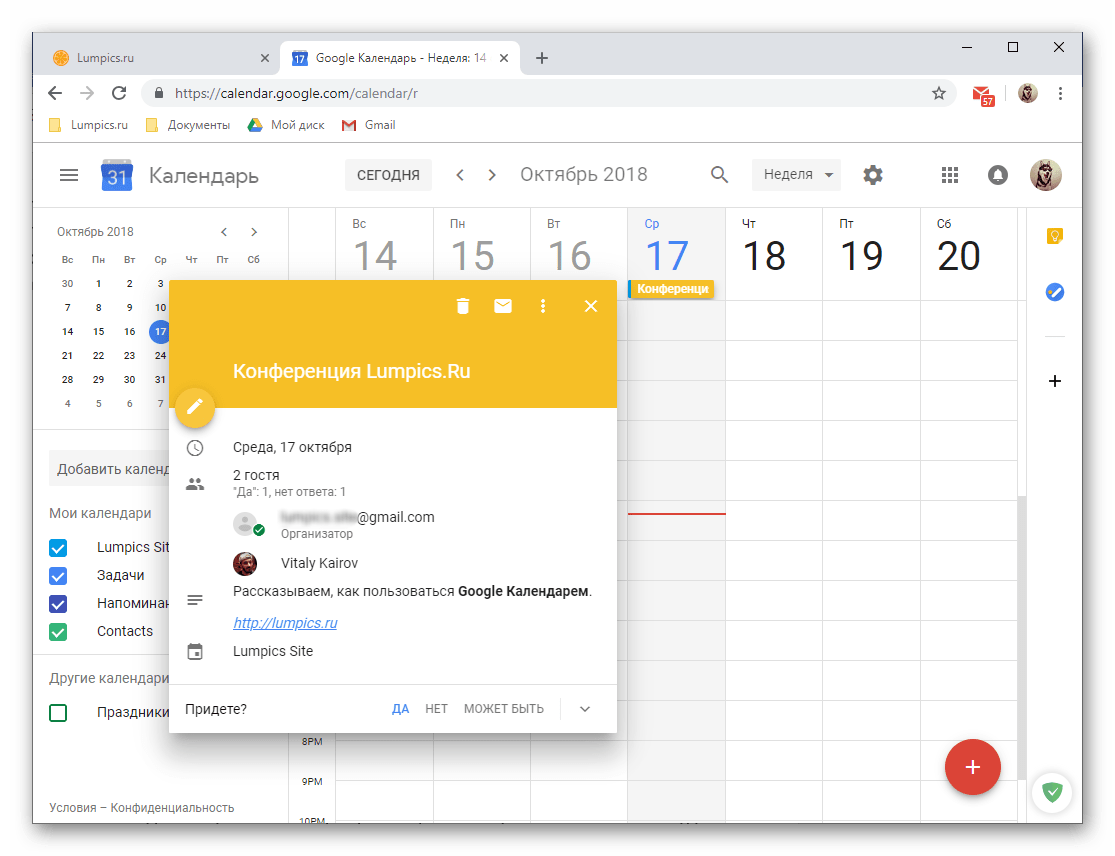Go to next week arrow in header
1115x856 pixels.
click(x=491, y=175)
